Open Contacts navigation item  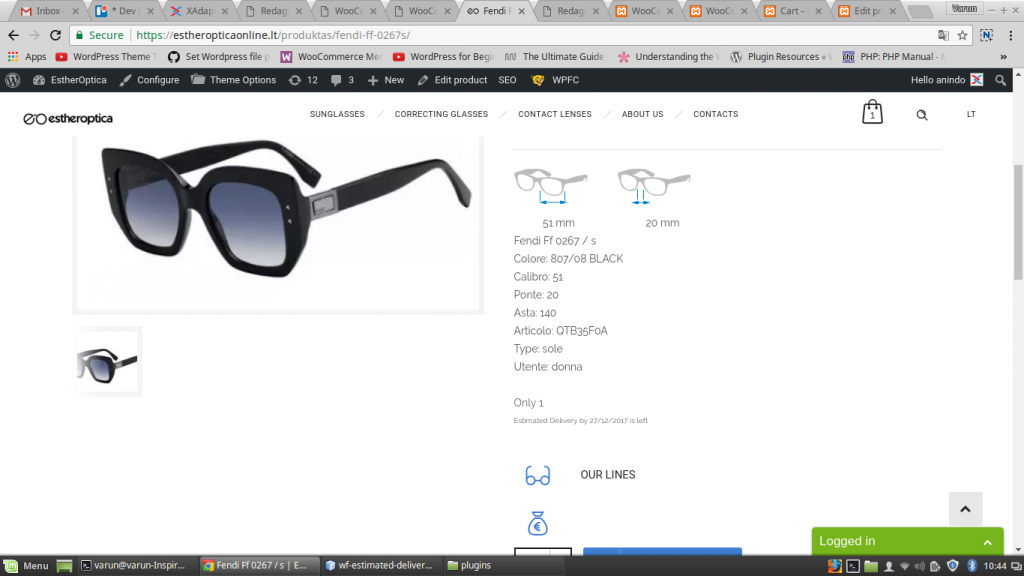pyautogui.click(x=715, y=114)
